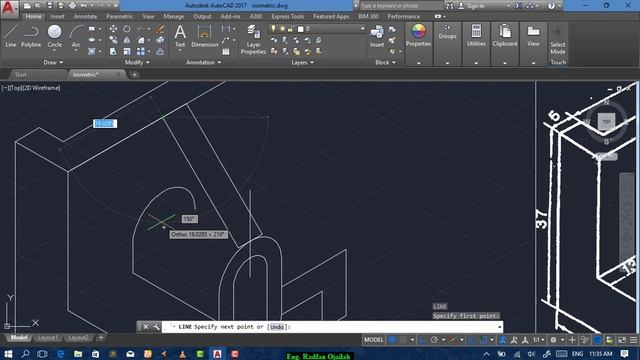Toggle annotation monitor plus icon
The width and height of the screenshot is (640, 360).
(x=572, y=340)
